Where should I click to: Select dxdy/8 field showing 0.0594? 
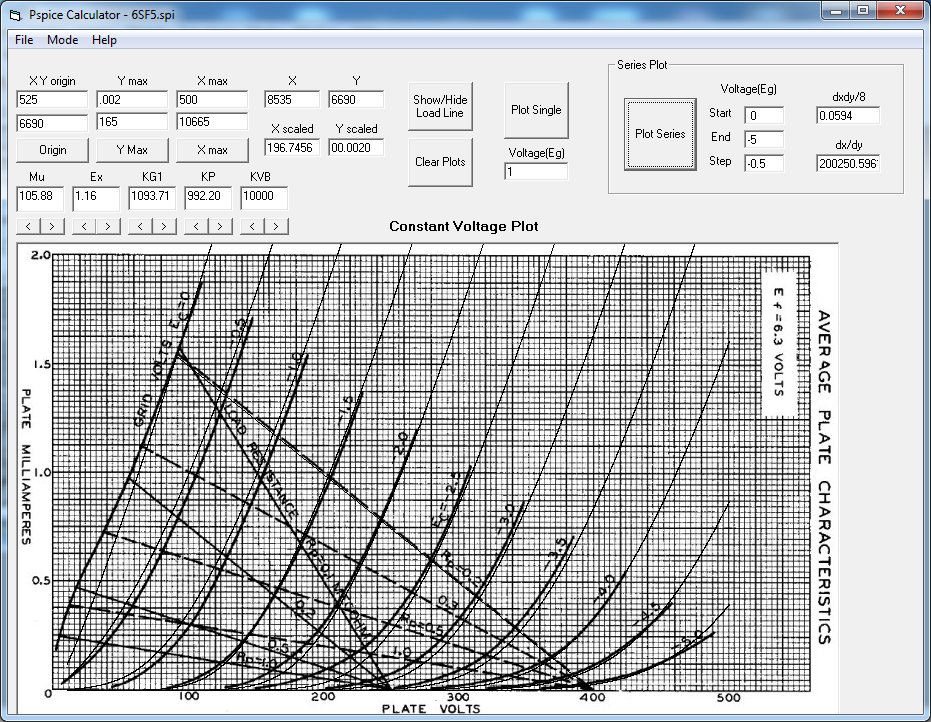(848, 115)
